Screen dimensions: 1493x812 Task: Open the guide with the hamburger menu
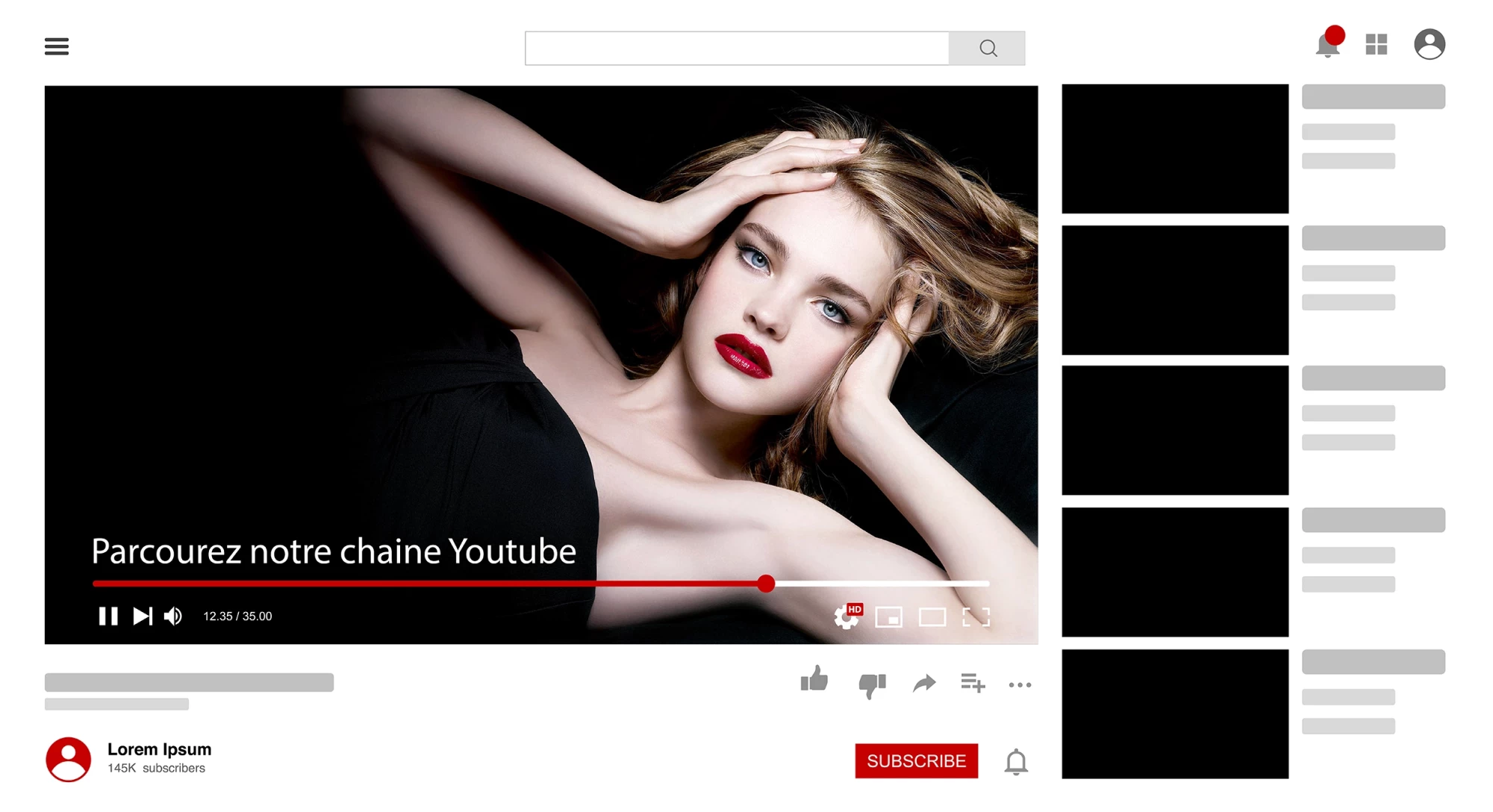point(56,46)
